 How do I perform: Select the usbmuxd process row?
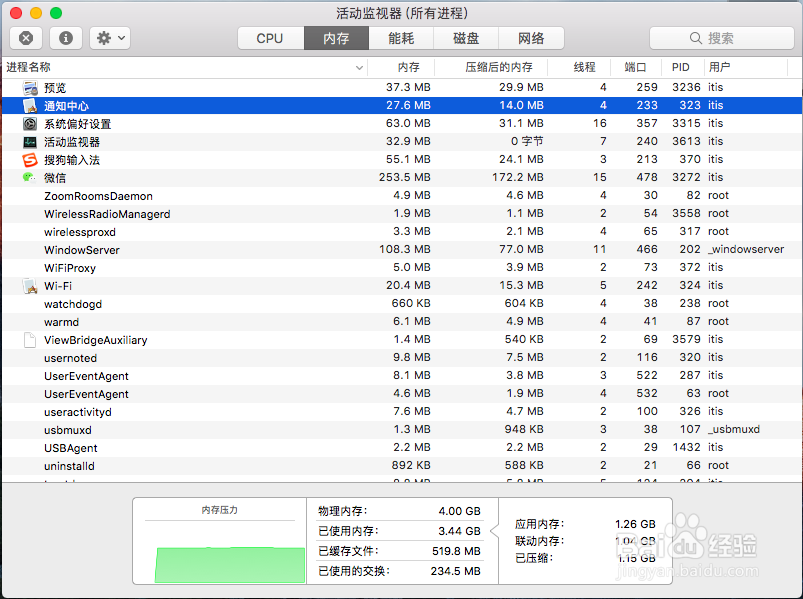click(402, 430)
